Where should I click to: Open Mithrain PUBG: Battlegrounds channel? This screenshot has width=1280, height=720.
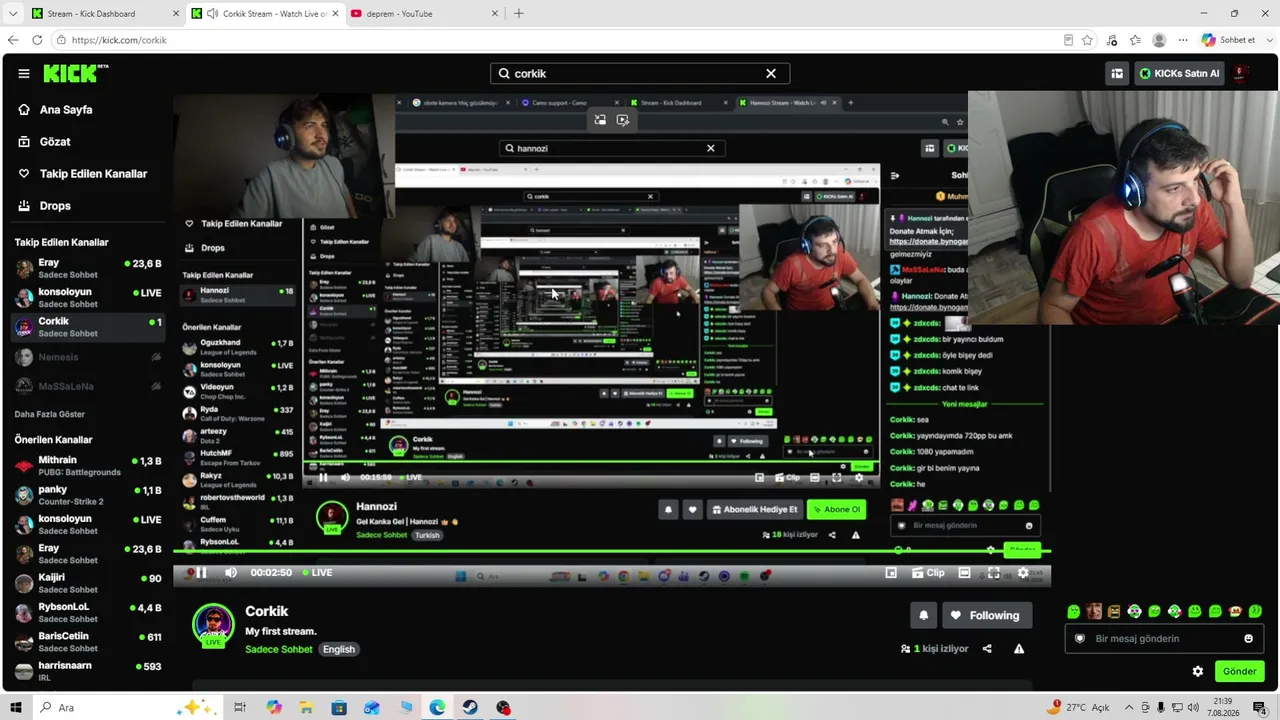pyautogui.click(x=88, y=466)
